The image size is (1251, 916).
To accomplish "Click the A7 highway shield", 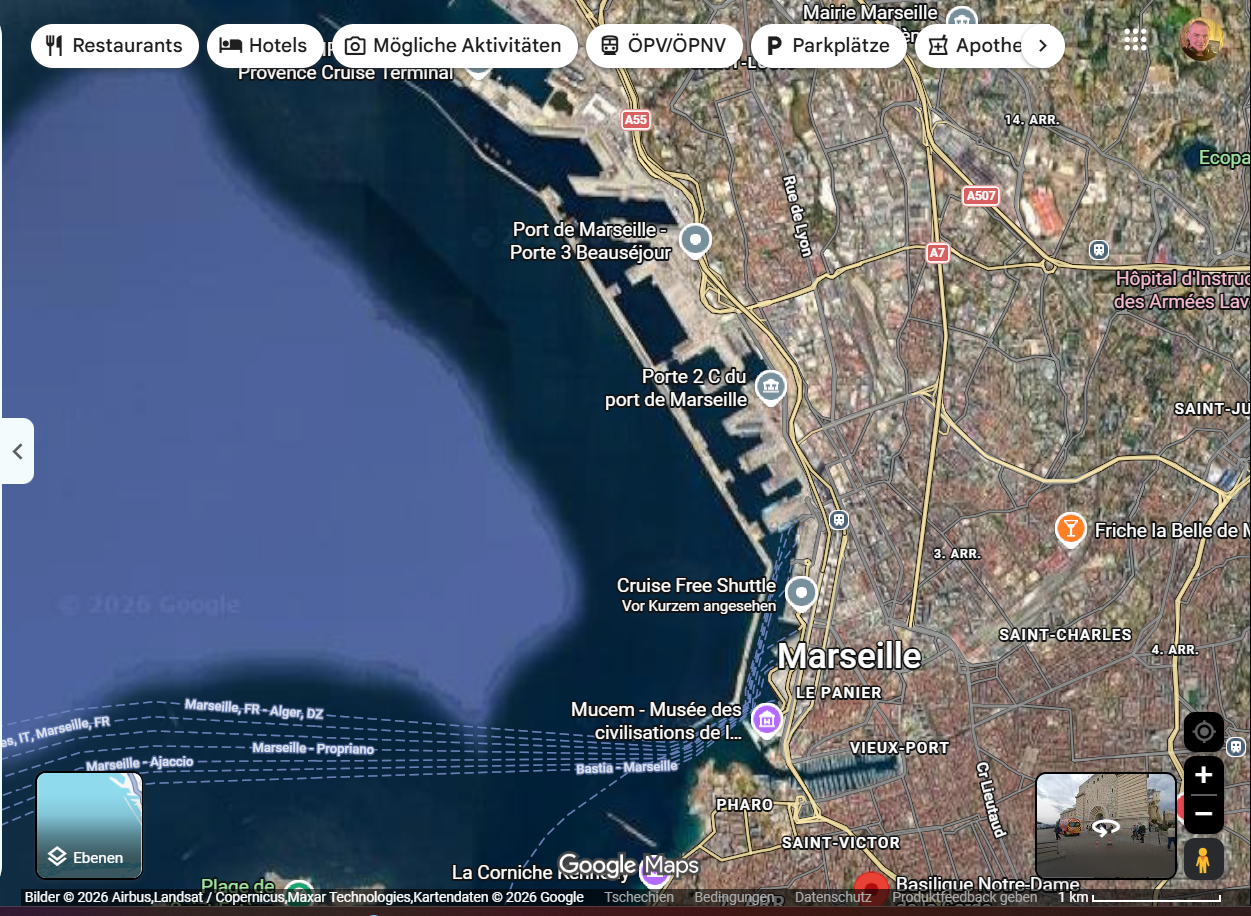I will click(x=937, y=253).
